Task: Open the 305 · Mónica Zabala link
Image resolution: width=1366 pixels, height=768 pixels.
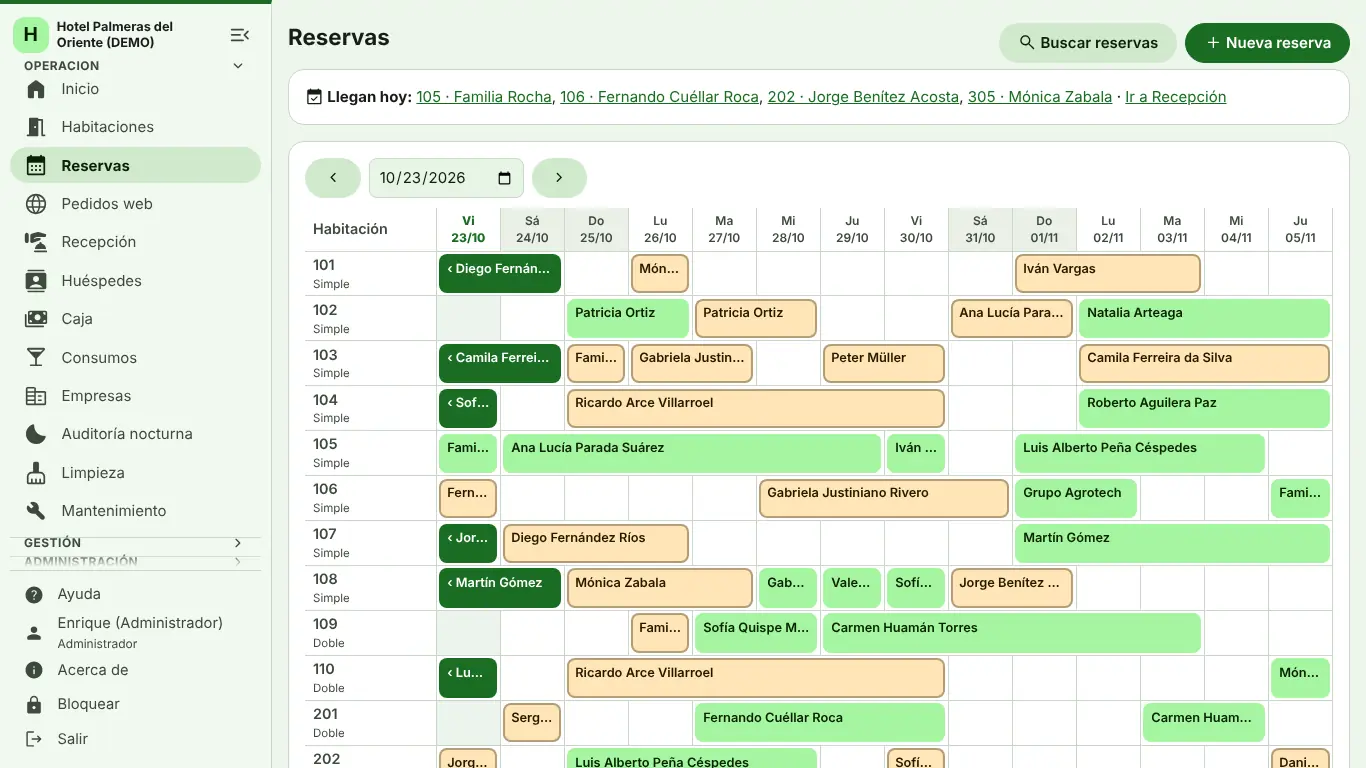Action: point(1040,97)
